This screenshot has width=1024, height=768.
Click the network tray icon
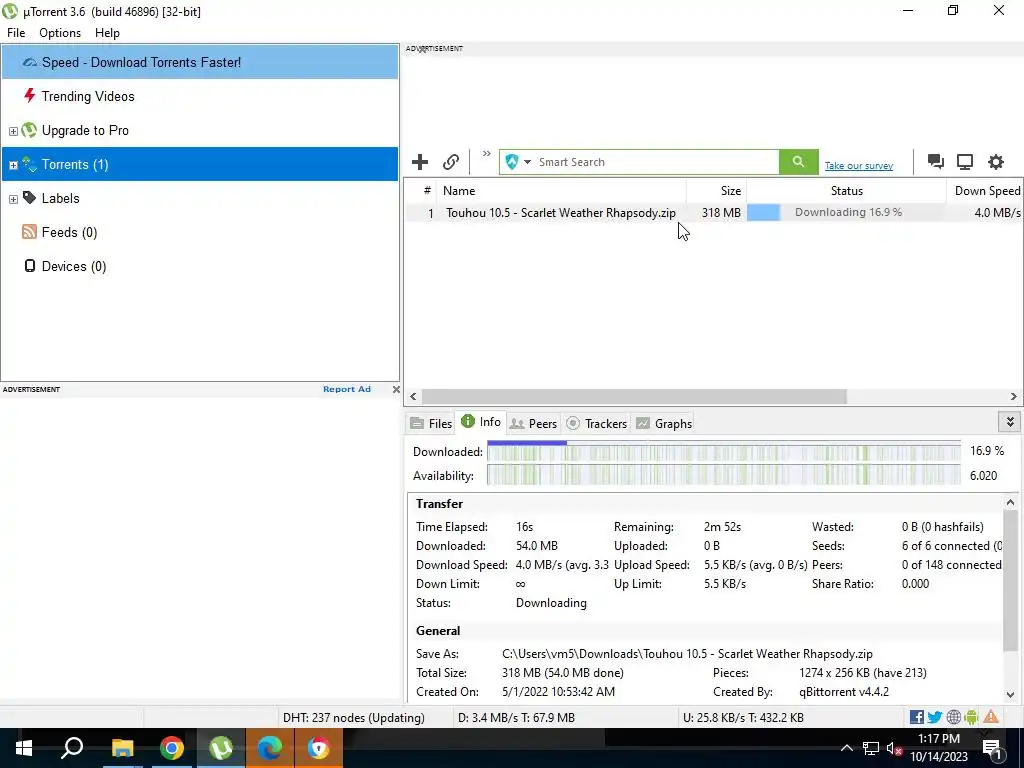[x=871, y=748]
